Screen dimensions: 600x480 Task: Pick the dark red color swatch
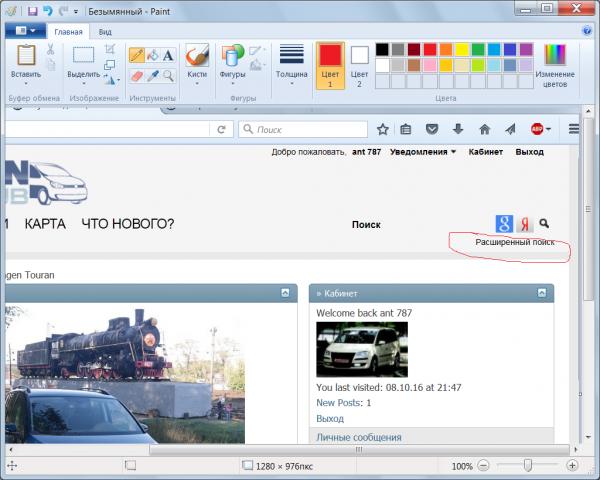click(414, 49)
